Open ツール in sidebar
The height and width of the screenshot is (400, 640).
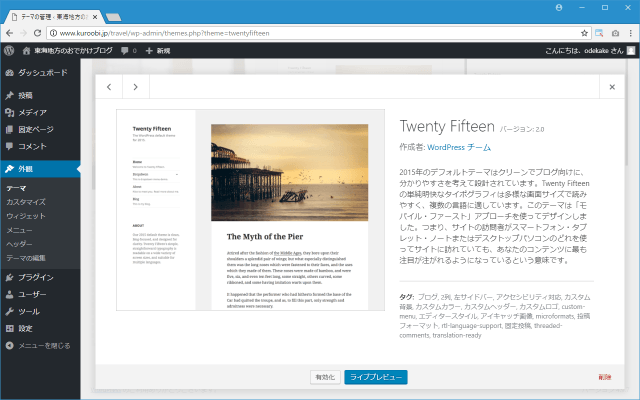[40, 311]
